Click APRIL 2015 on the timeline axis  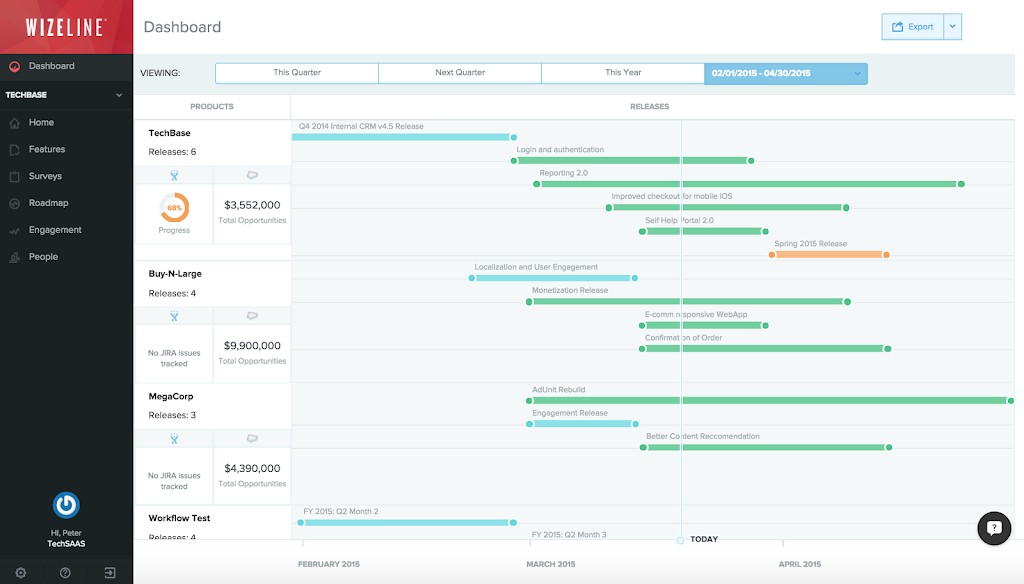pos(799,564)
